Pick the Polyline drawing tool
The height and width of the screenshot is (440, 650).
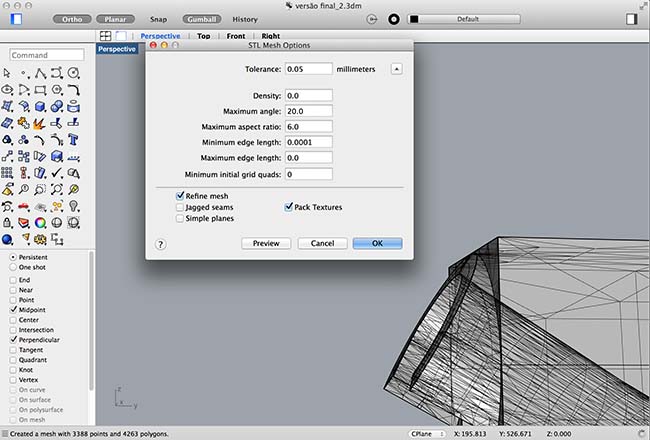point(40,73)
